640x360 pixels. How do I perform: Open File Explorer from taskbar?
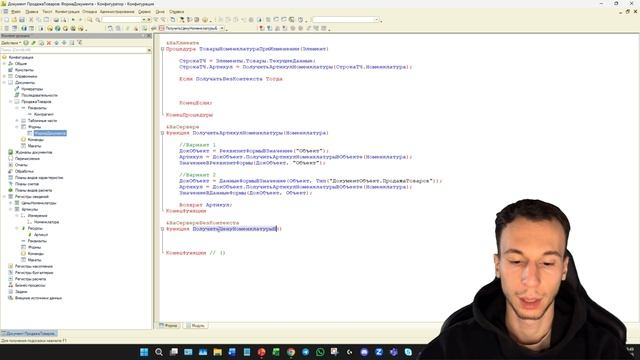coord(218,352)
